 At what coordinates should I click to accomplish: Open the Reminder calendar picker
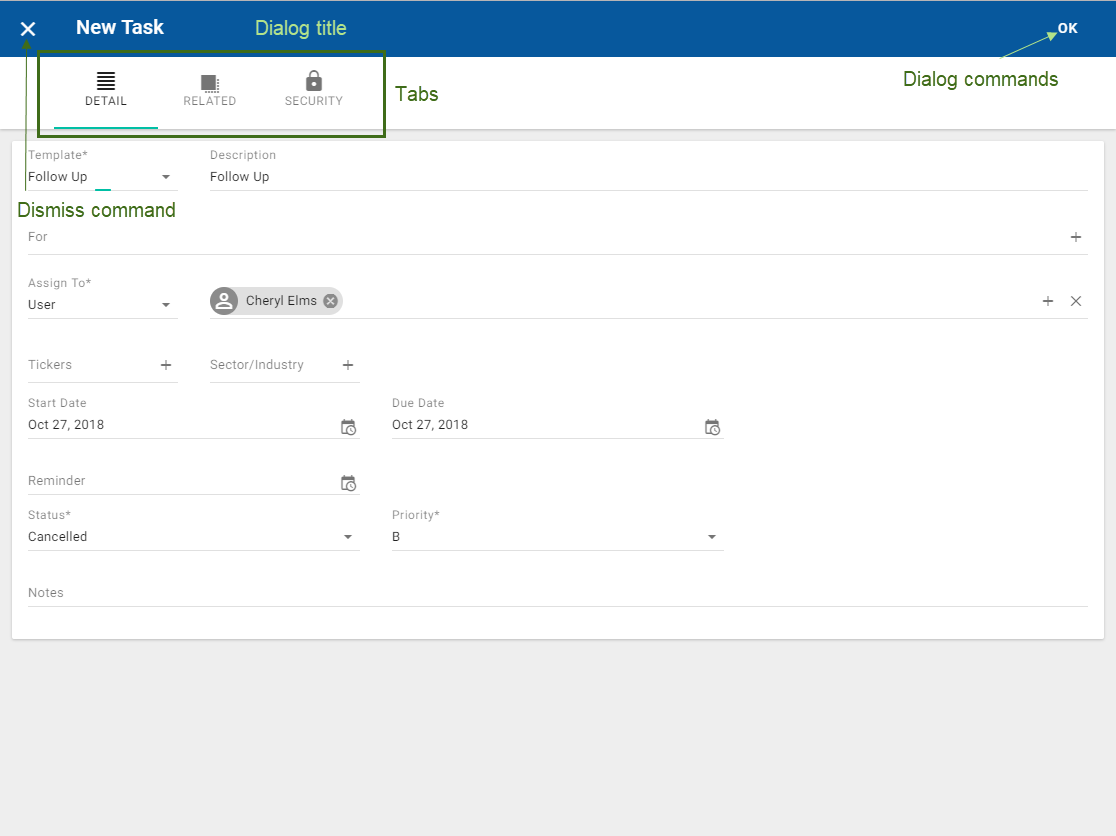(x=348, y=483)
